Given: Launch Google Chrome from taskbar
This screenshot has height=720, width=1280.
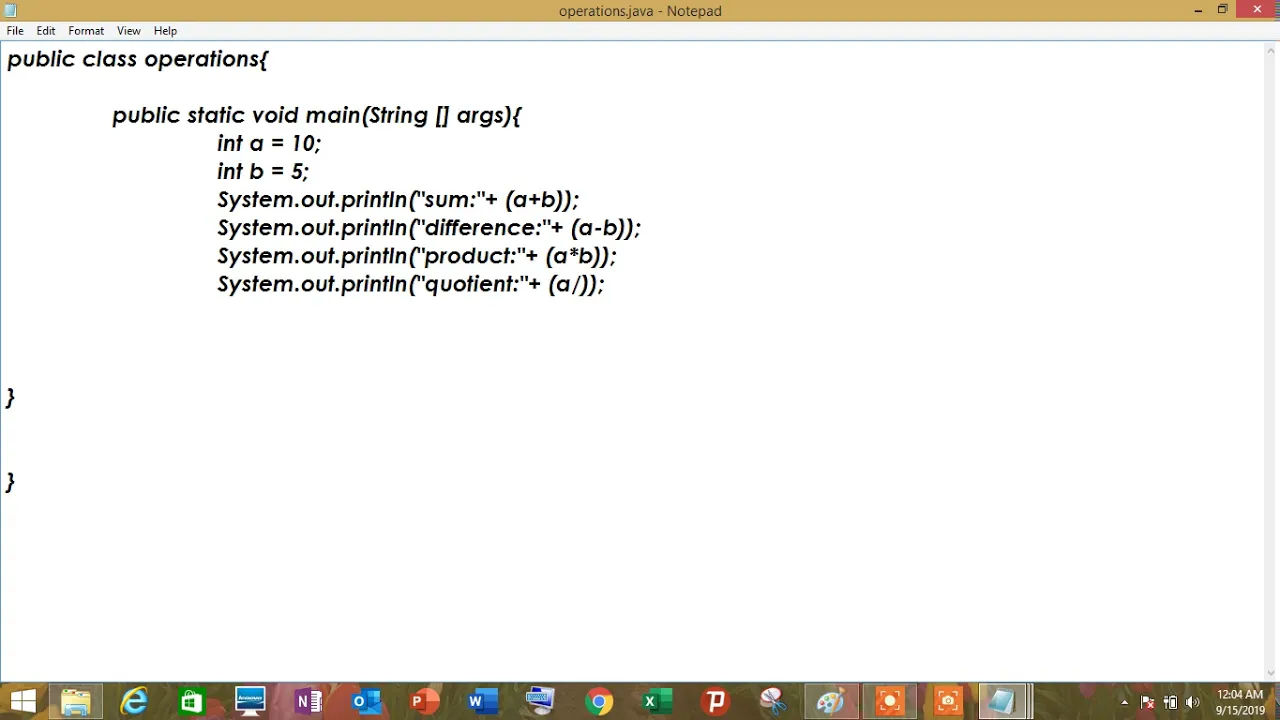Looking at the screenshot, I should point(599,701).
